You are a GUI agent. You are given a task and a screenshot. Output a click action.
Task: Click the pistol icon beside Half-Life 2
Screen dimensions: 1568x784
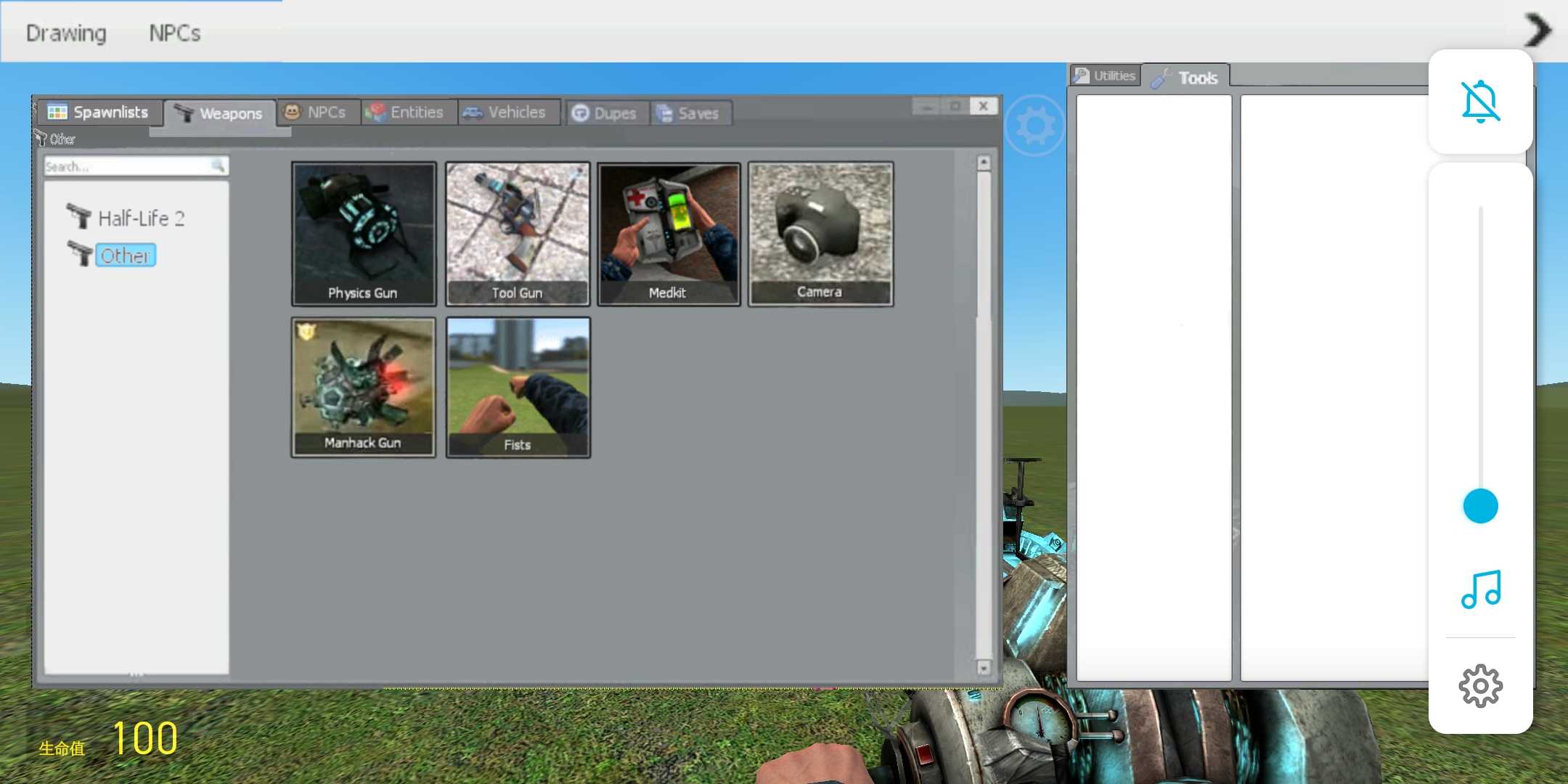[x=78, y=216]
